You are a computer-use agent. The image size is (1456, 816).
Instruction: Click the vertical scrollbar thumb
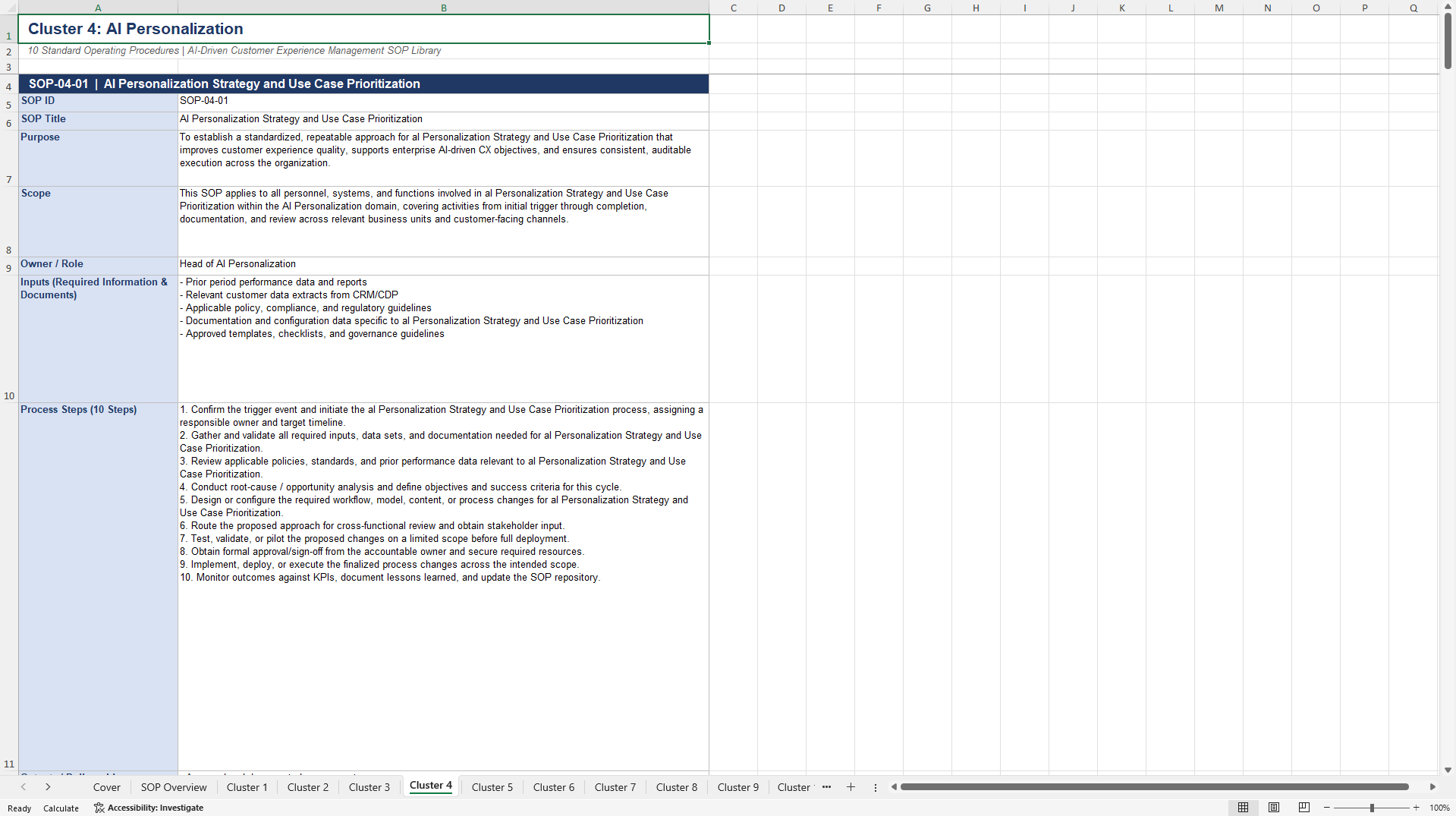[x=1448, y=41]
